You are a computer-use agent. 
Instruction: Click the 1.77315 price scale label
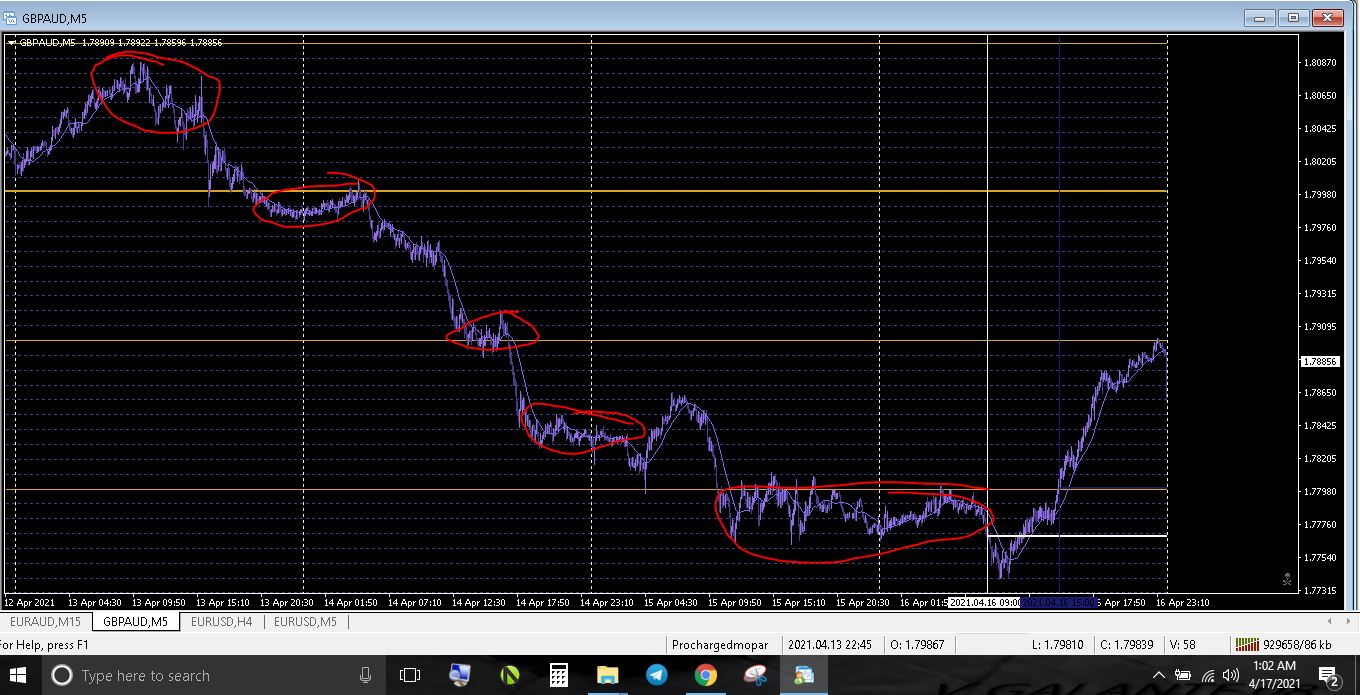click(x=1320, y=591)
